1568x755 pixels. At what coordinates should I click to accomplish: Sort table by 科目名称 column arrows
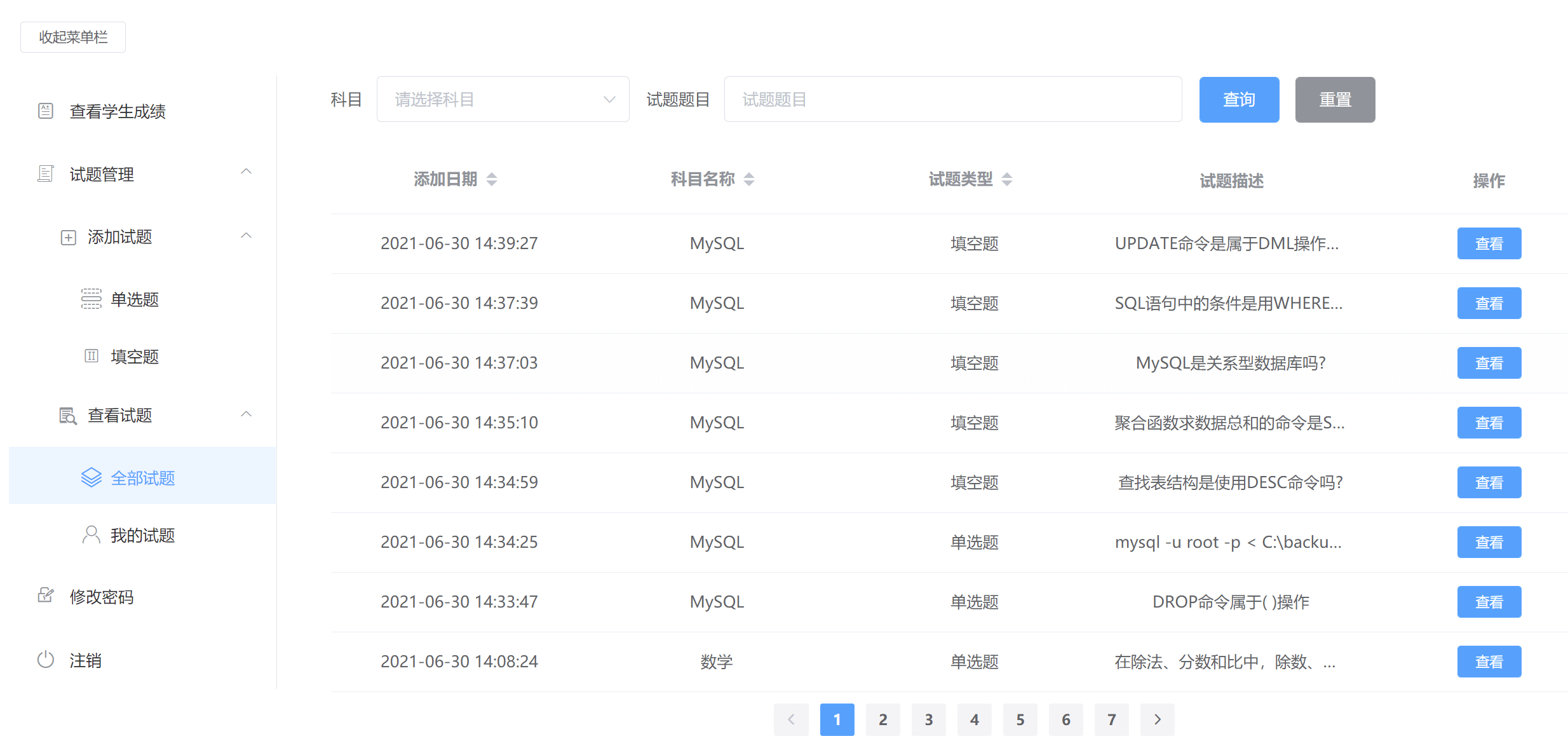(x=749, y=180)
